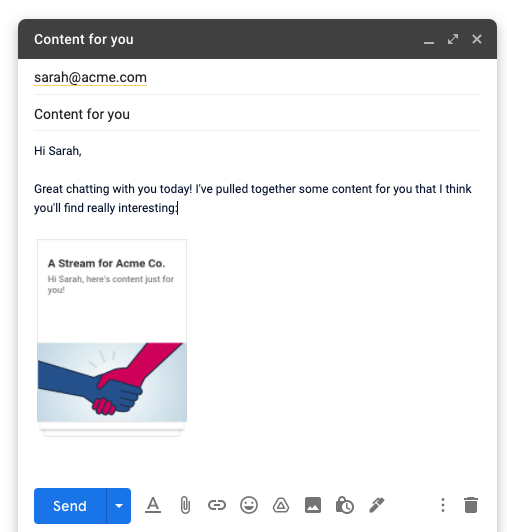Toggle confidential mode lock-clock icon
Screen dimensions: 507x532
point(345,505)
